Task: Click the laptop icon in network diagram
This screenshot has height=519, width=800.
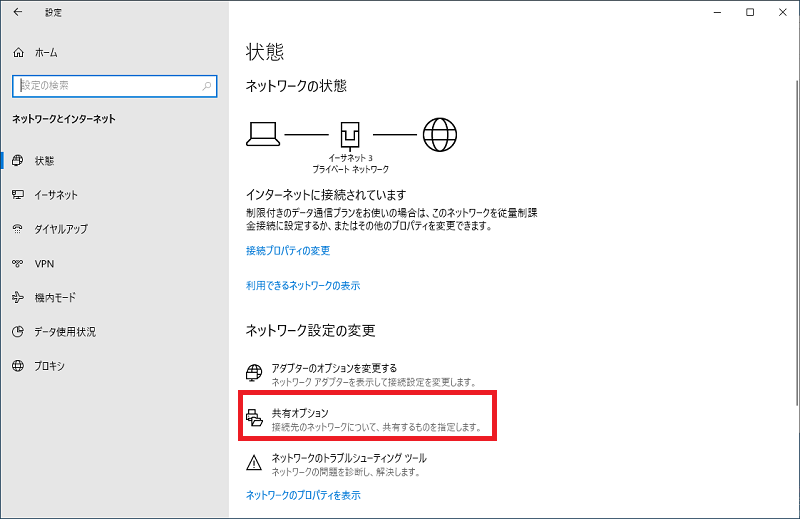Action: pyautogui.click(x=263, y=134)
